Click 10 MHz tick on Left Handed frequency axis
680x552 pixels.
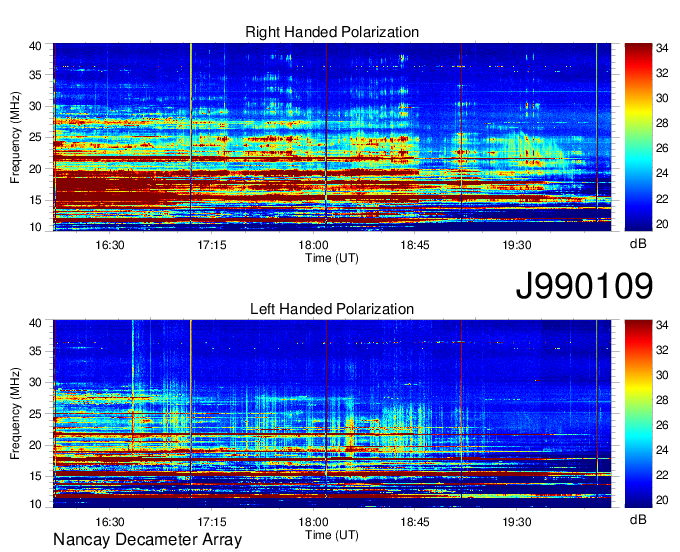coord(35,504)
